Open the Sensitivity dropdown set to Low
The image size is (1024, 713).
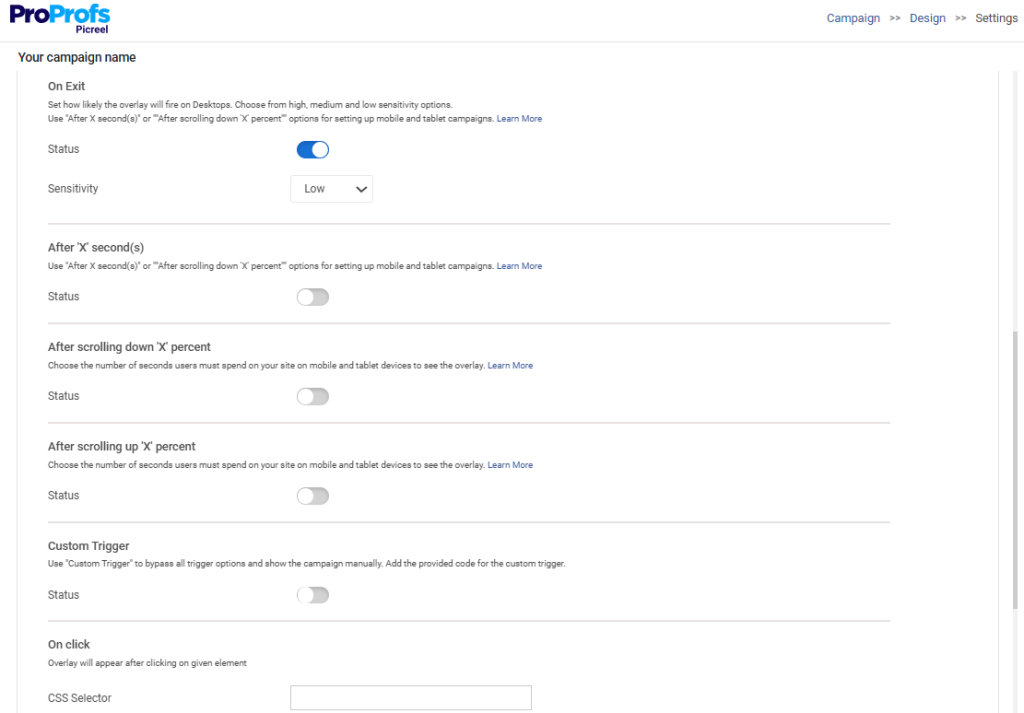click(x=332, y=189)
